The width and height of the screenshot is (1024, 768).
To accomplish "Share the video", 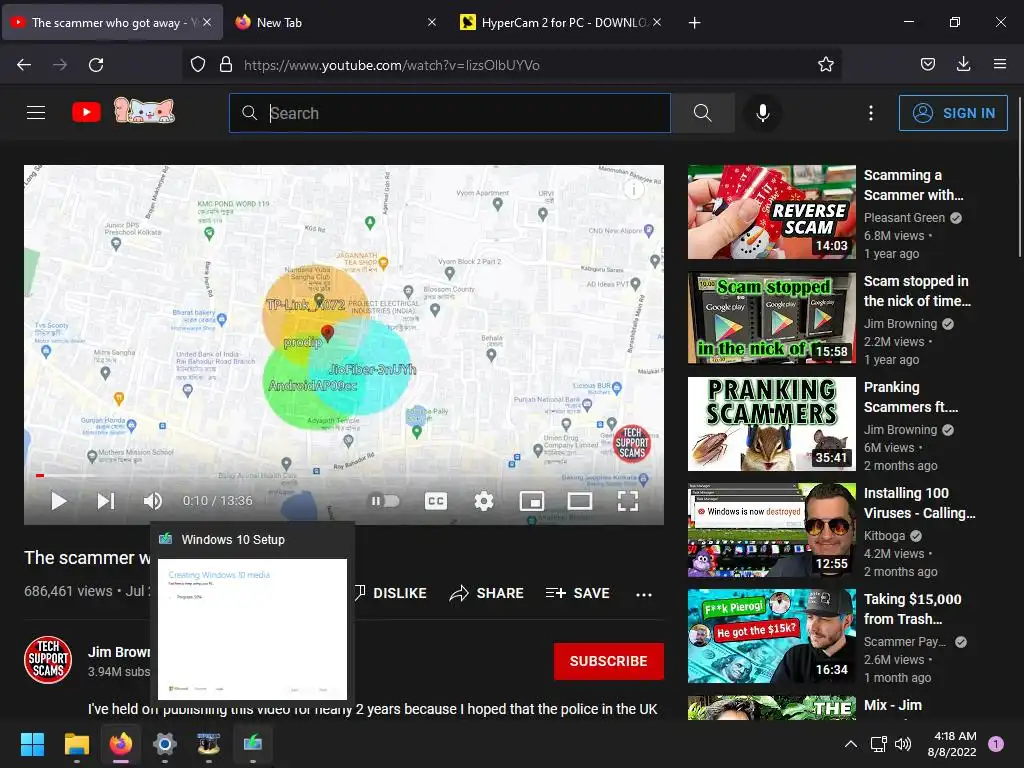I will pos(487,593).
